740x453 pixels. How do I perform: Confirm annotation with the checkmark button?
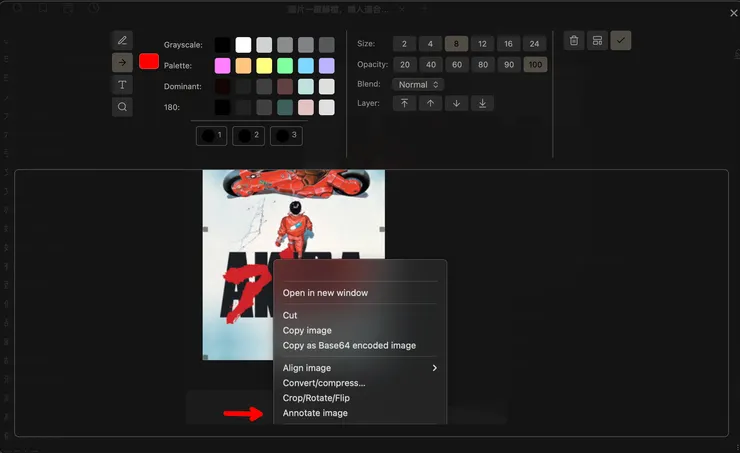[621, 41]
